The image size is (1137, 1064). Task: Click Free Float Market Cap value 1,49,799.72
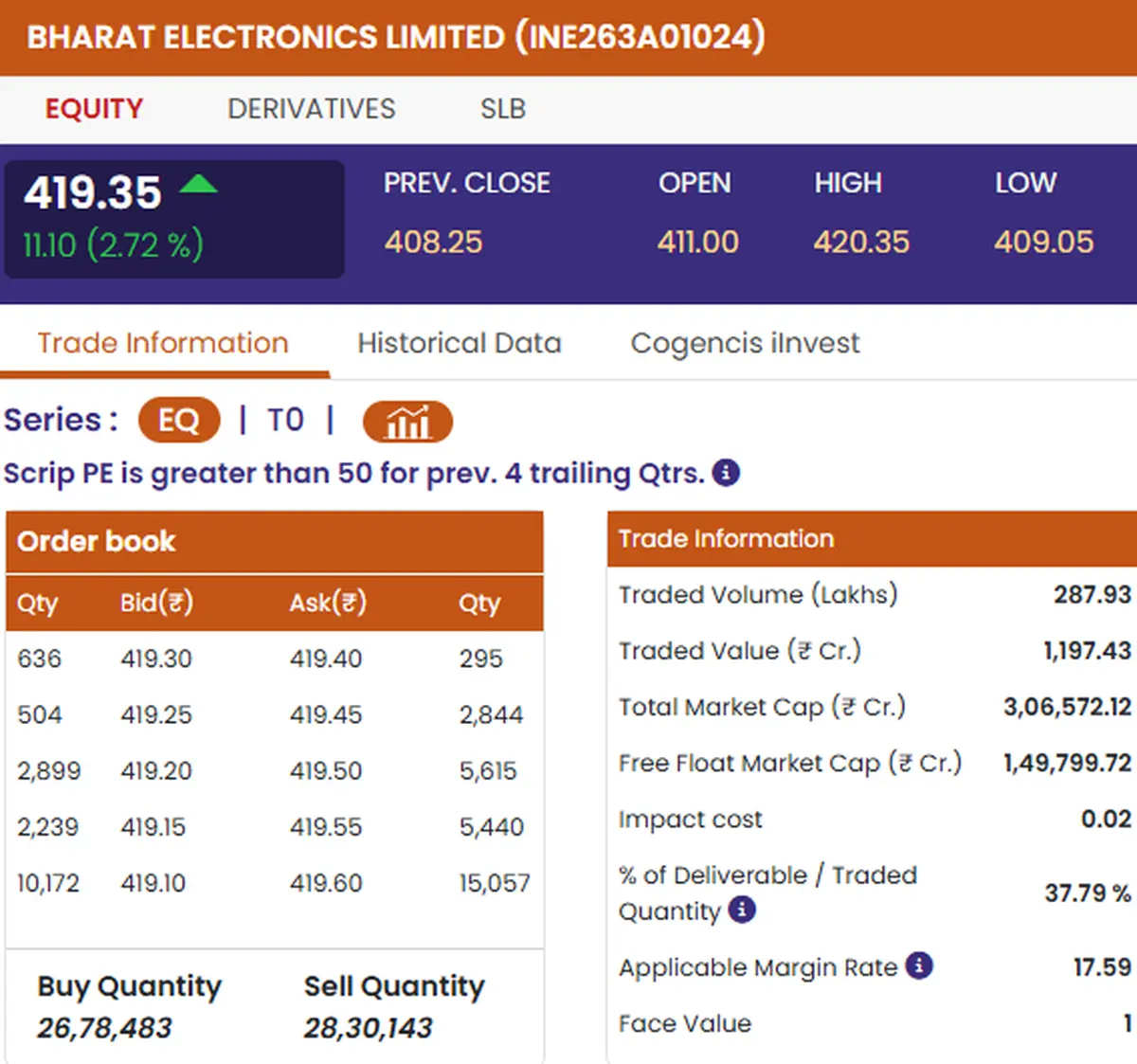[1068, 763]
